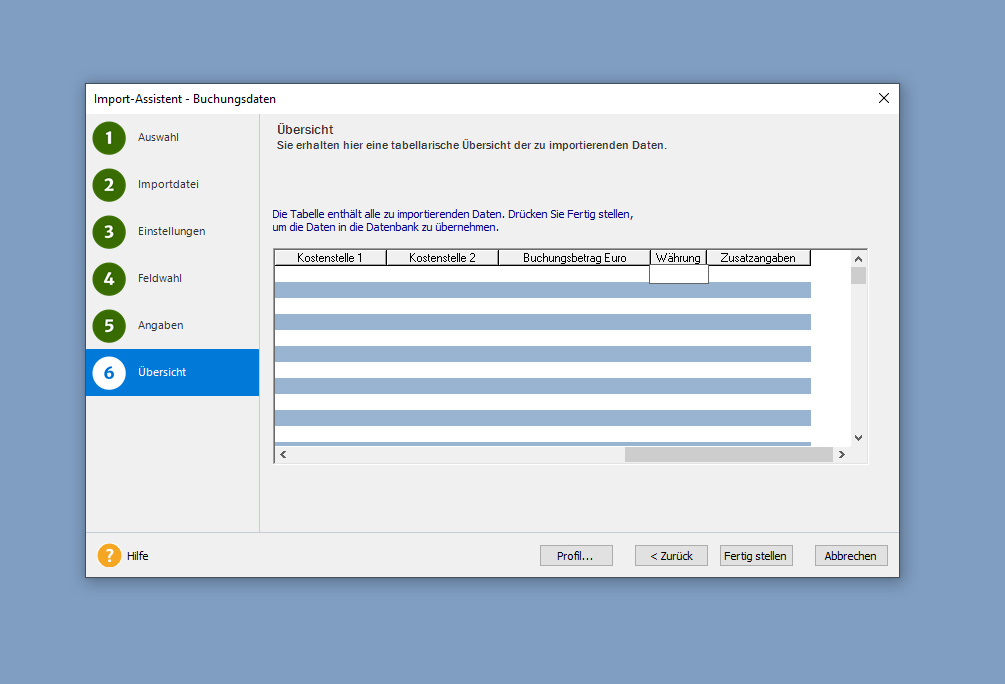
Task: Click the step 3 circle icon
Action: tap(109, 231)
